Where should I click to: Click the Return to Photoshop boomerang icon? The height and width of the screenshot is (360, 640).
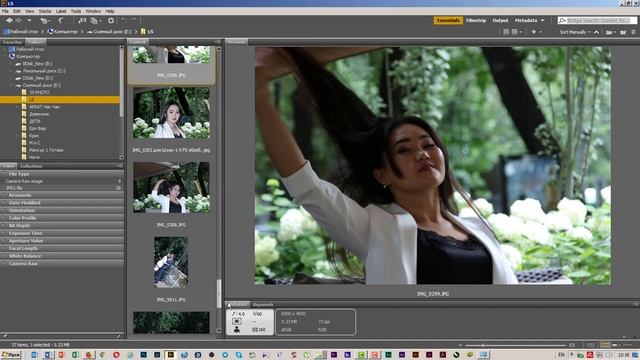pyautogui.click(x=60, y=20)
